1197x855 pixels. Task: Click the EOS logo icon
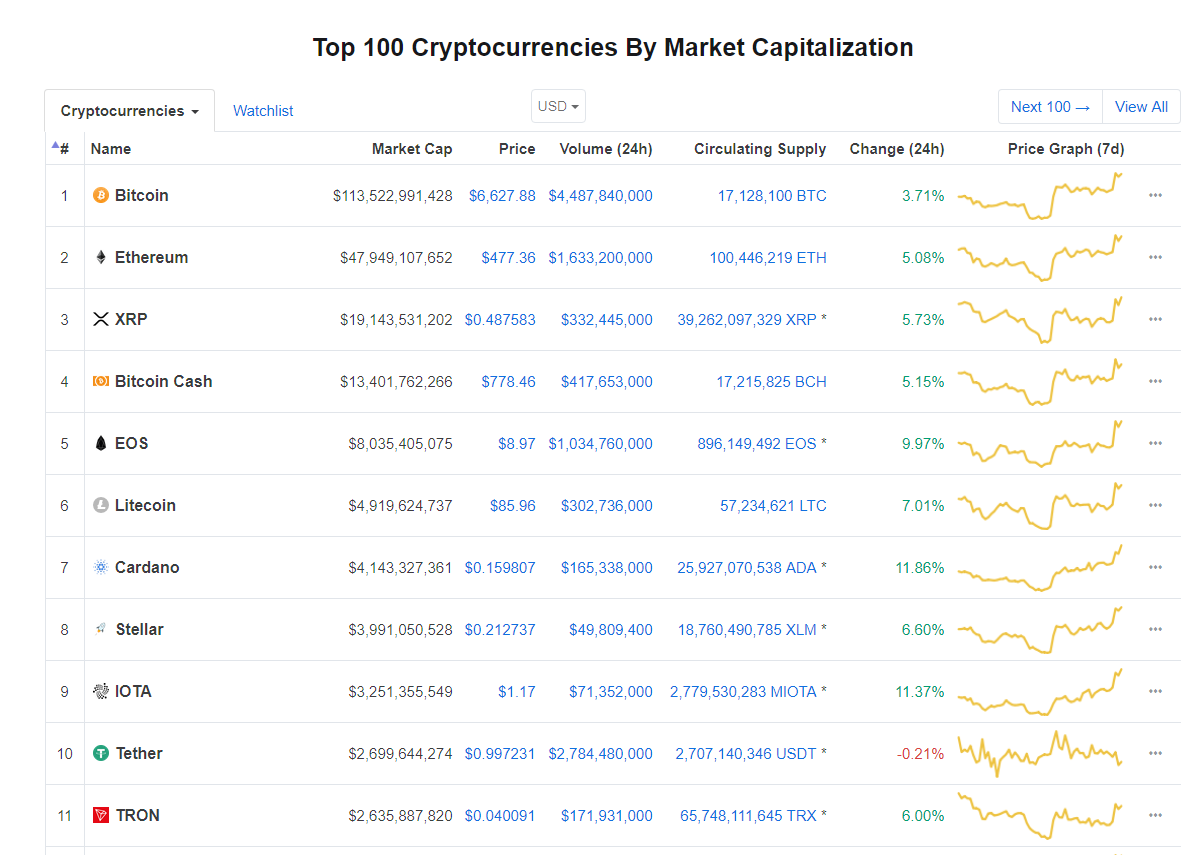pyautogui.click(x=100, y=444)
